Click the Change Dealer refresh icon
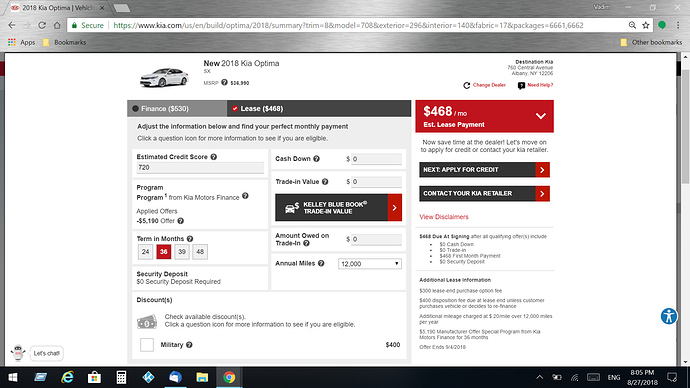 [466, 85]
